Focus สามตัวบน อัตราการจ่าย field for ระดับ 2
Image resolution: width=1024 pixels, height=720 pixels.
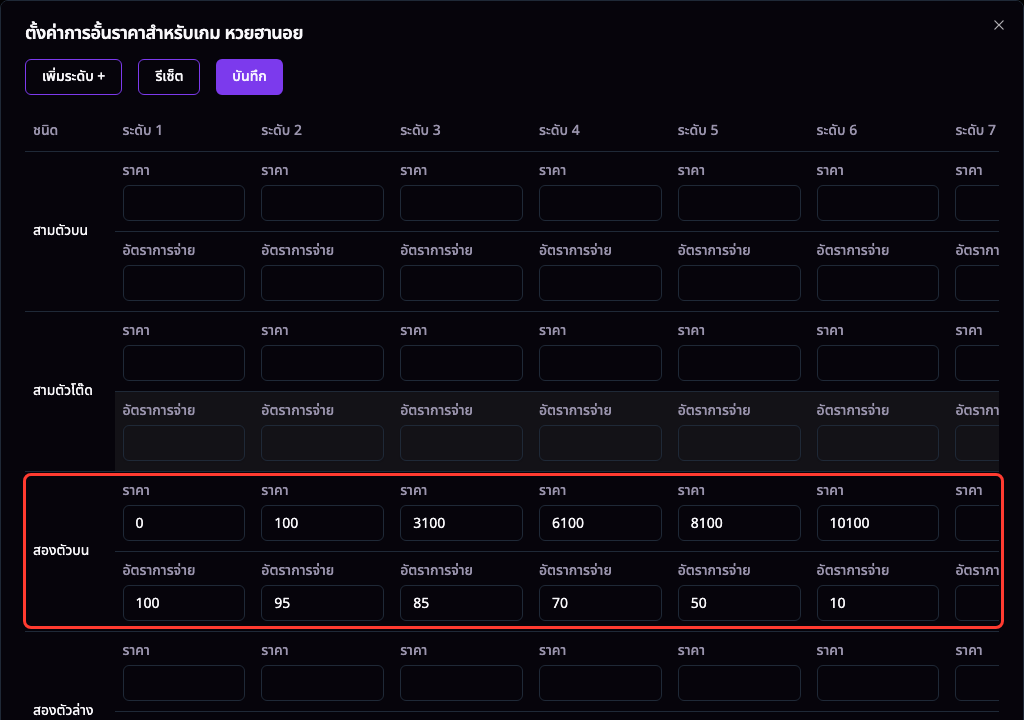click(323, 283)
